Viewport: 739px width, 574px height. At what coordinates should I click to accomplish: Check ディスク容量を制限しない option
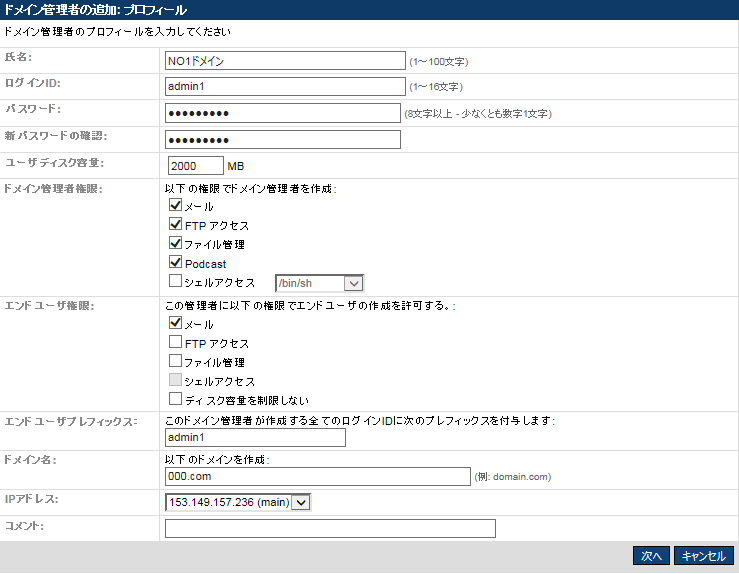175,399
